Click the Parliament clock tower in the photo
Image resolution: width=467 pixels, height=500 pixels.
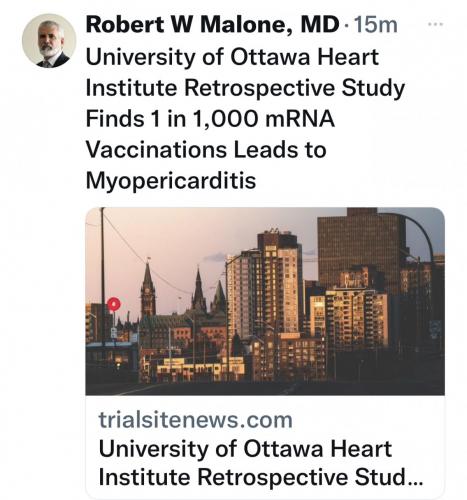coord(148,291)
